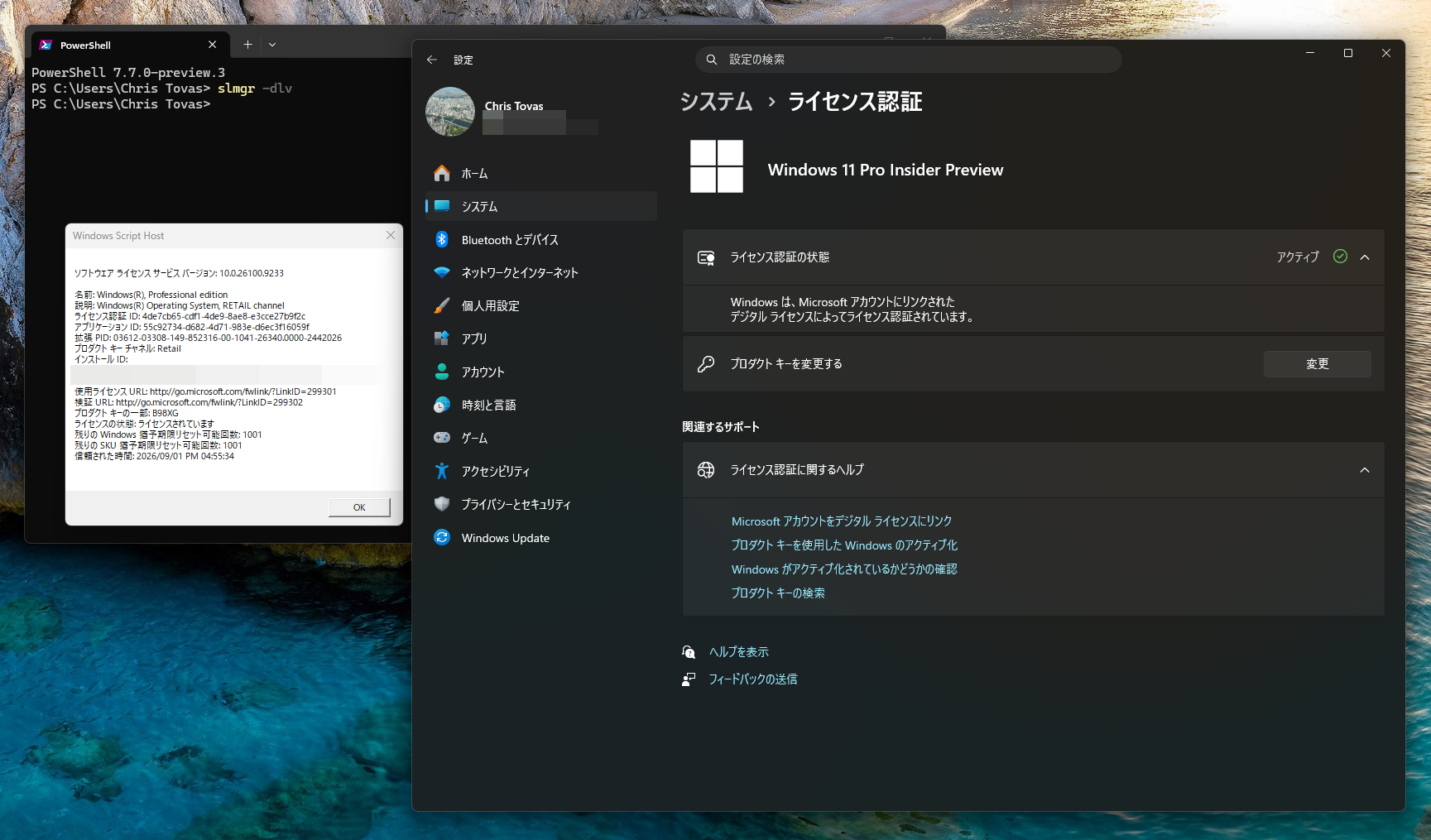Viewport: 1431px width, 840px height.
Task: Select the Bluetooth とデバイス icon
Action: click(442, 239)
